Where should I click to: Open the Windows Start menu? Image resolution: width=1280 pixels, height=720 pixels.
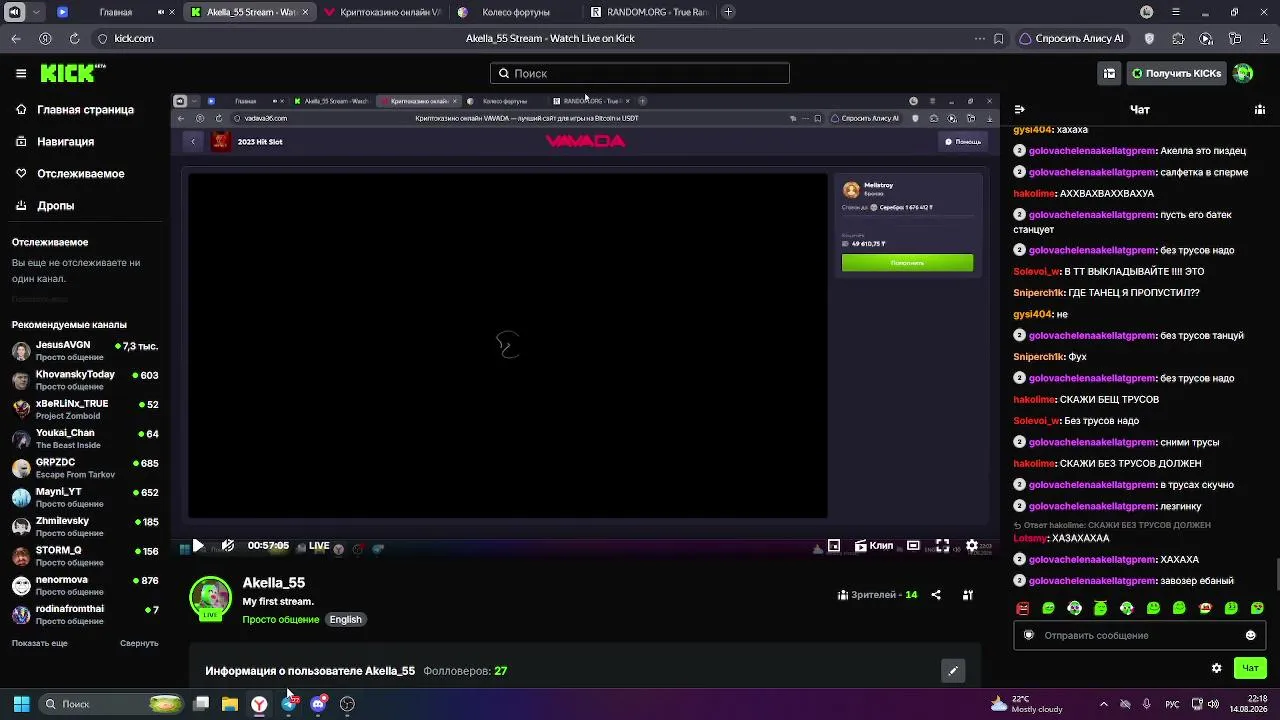pyautogui.click(x=21, y=704)
